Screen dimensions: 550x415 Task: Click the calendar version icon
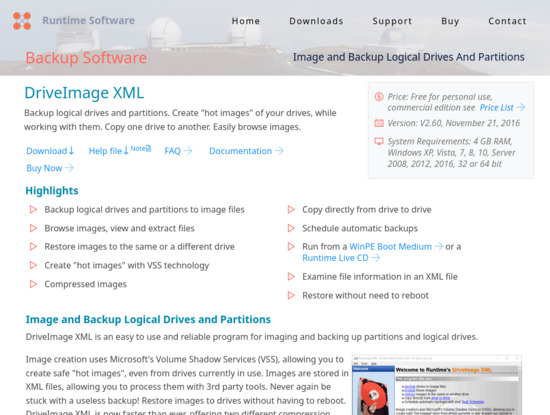(379, 123)
